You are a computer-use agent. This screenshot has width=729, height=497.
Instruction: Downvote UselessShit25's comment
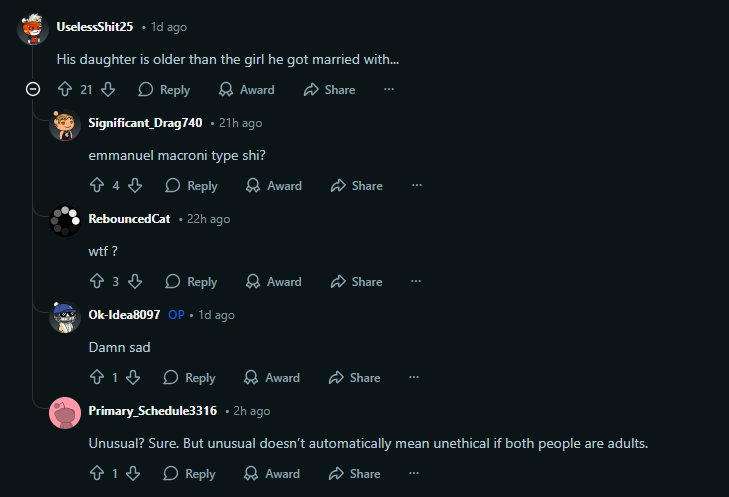(x=108, y=90)
